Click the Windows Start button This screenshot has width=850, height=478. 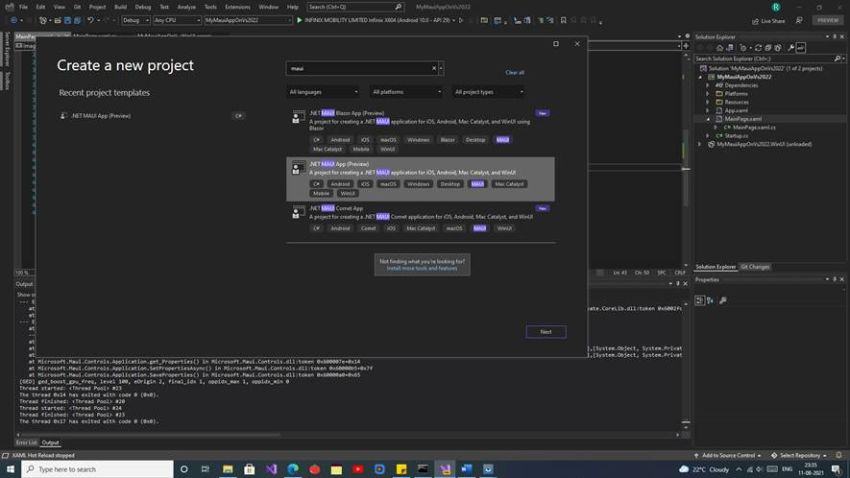[10, 469]
